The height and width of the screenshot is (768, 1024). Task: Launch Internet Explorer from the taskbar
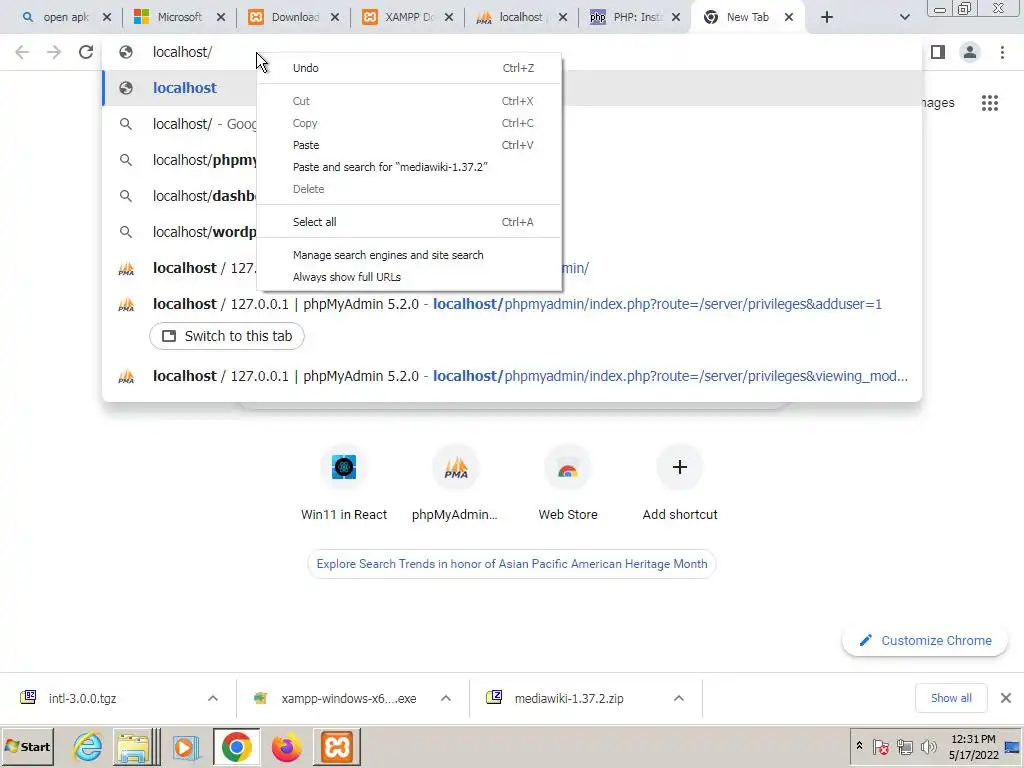[x=87, y=747]
